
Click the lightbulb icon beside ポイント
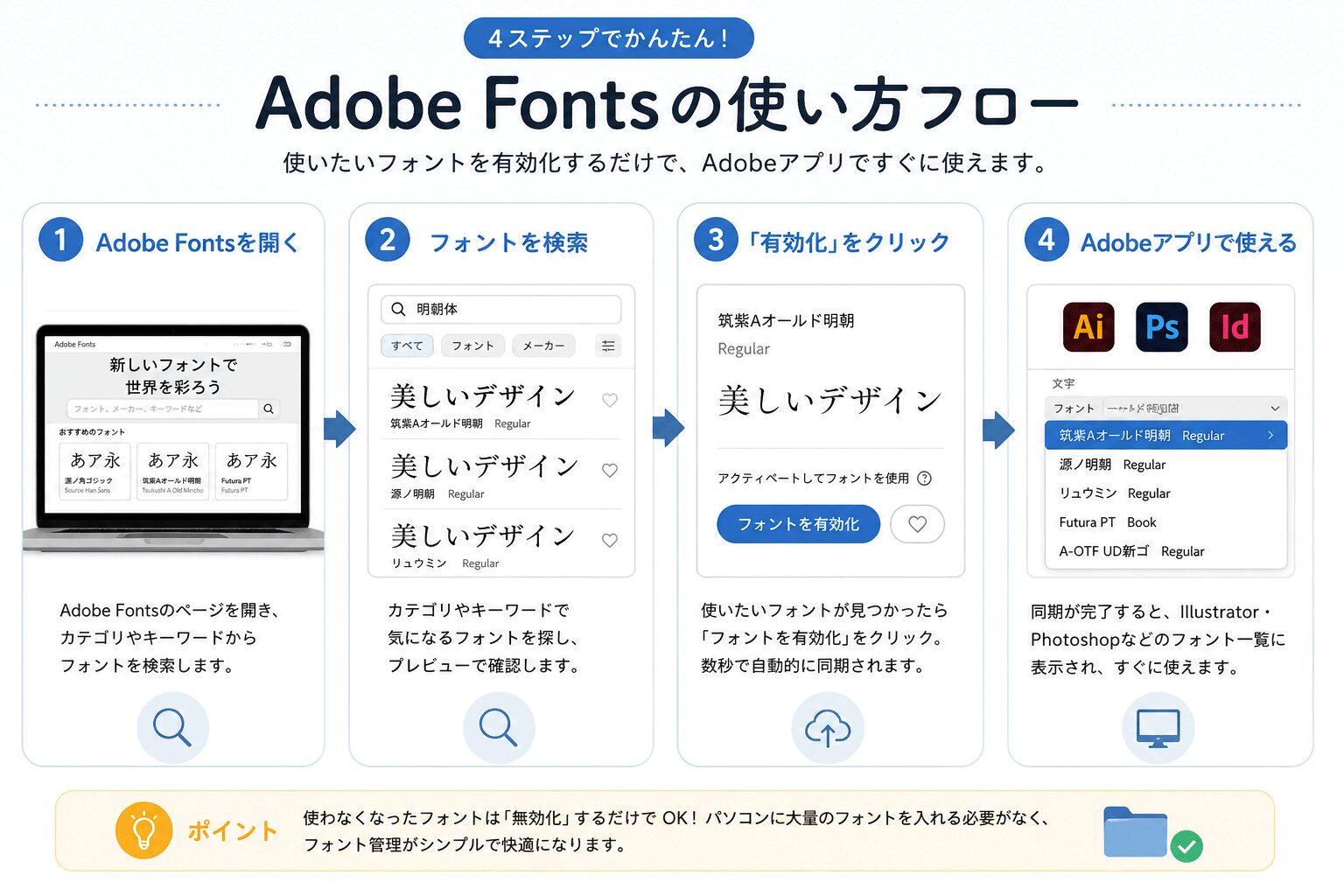pyautogui.click(x=143, y=829)
